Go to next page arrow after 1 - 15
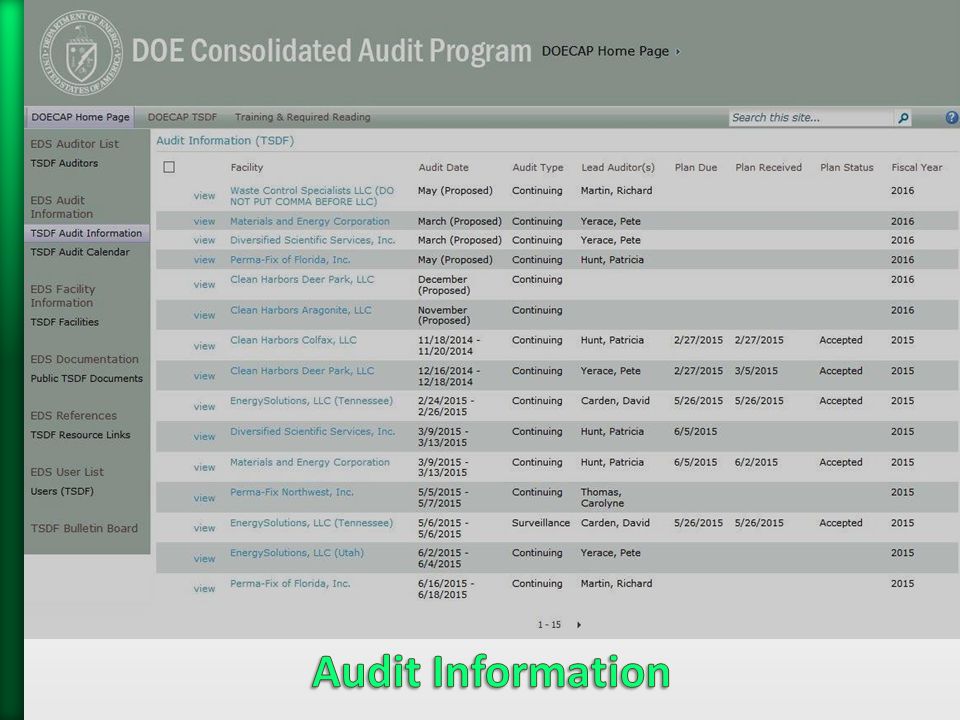Image resolution: width=960 pixels, height=720 pixels. [x=579, y=624]
